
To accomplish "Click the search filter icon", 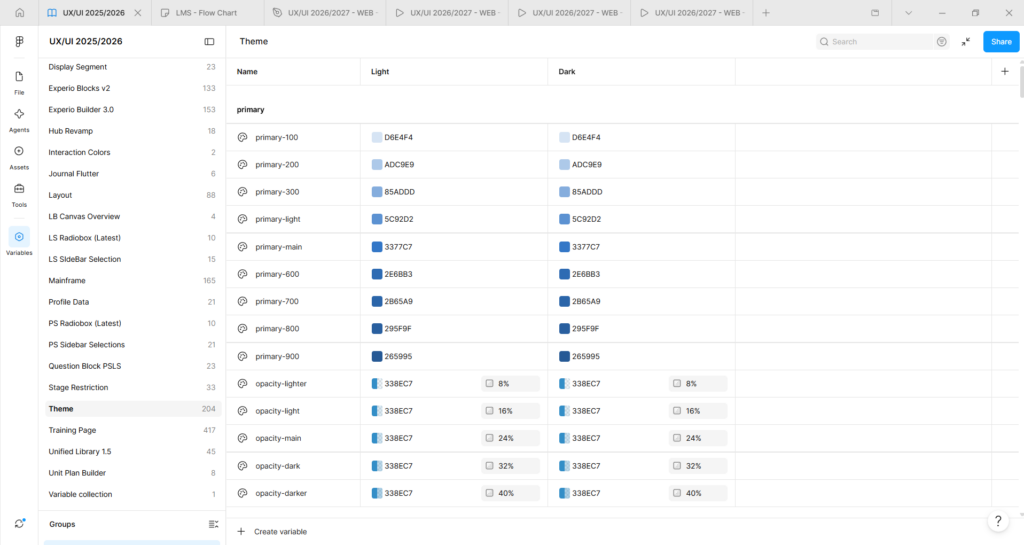I will click(941, 42).
